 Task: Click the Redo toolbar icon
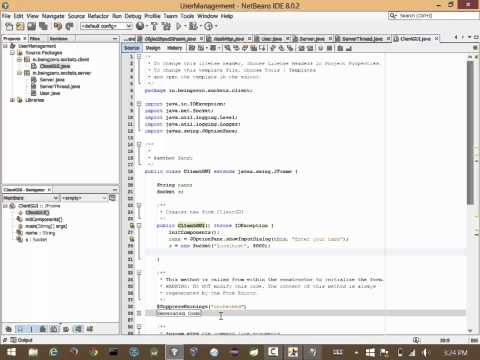69,26
